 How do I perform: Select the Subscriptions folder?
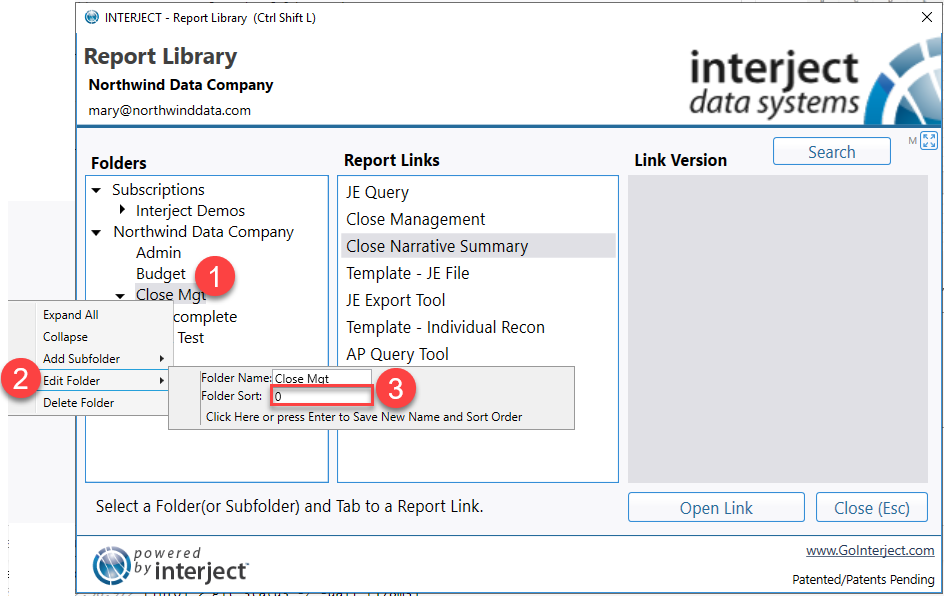click(x=158, y=190)
